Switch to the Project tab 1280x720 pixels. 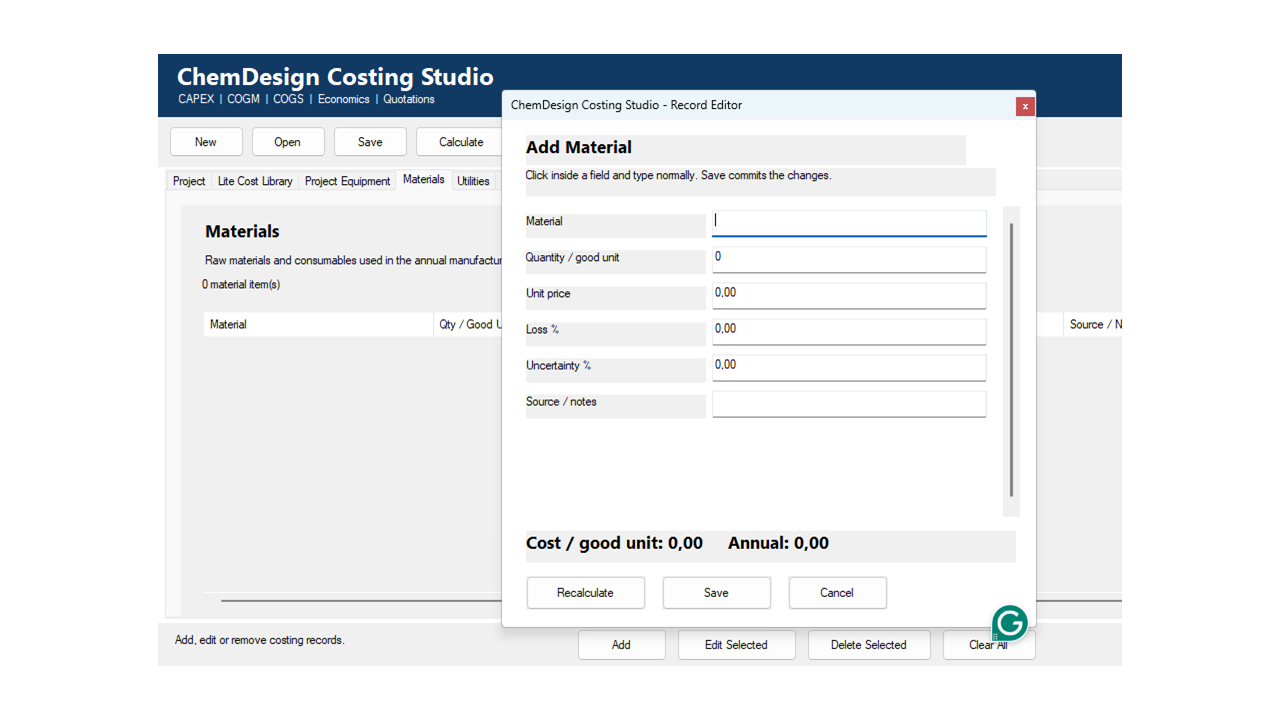coord(189,181)
